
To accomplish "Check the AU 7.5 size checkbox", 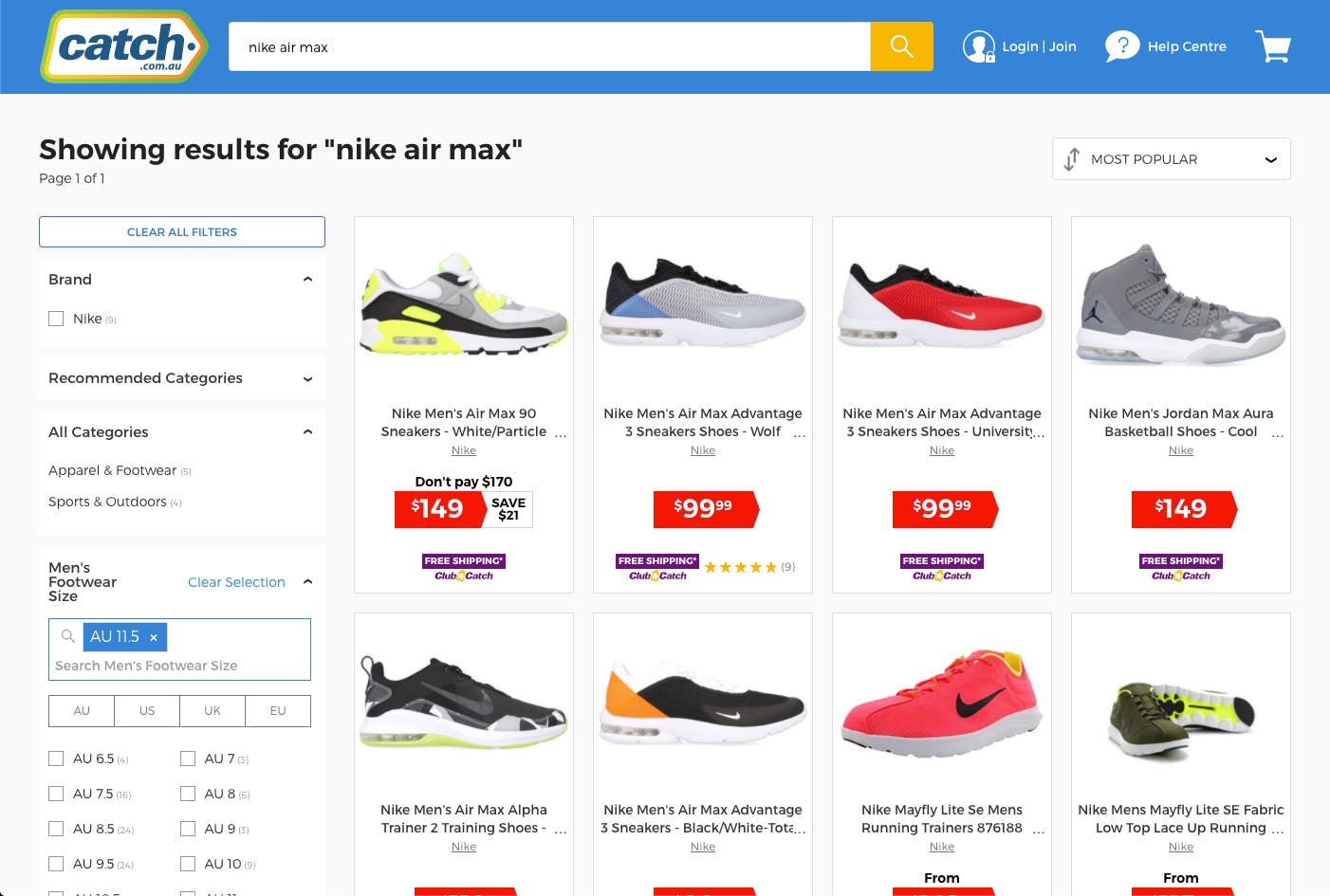I will 56,794.
